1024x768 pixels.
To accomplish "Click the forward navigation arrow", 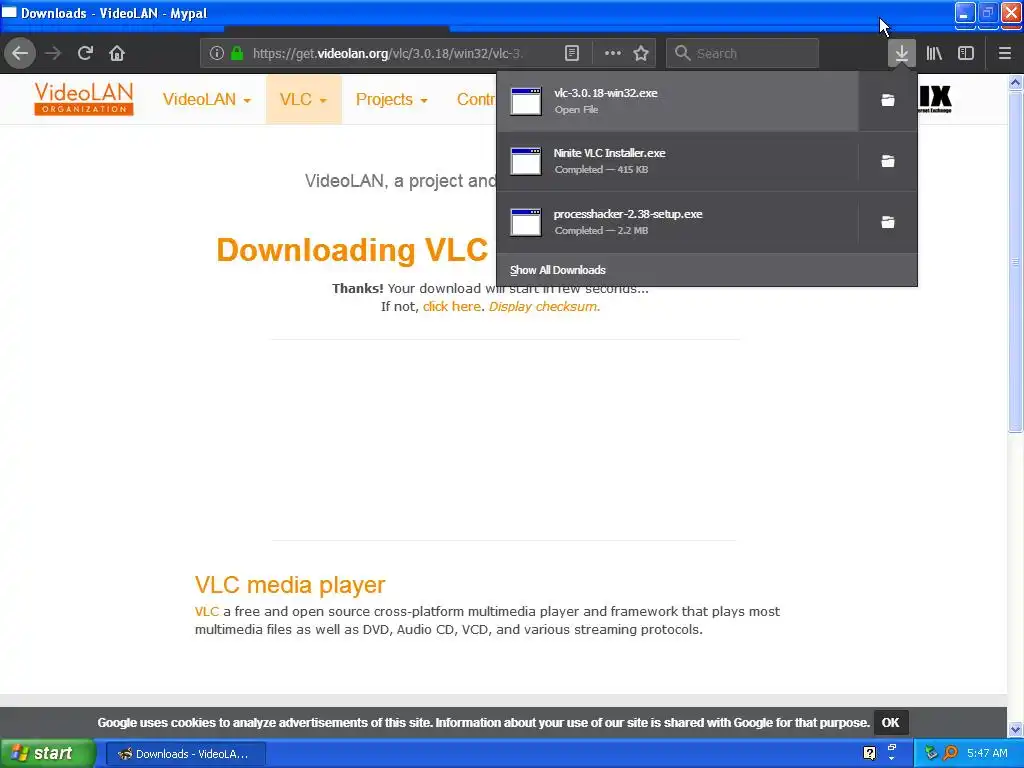I will click(x=53, y=53).
